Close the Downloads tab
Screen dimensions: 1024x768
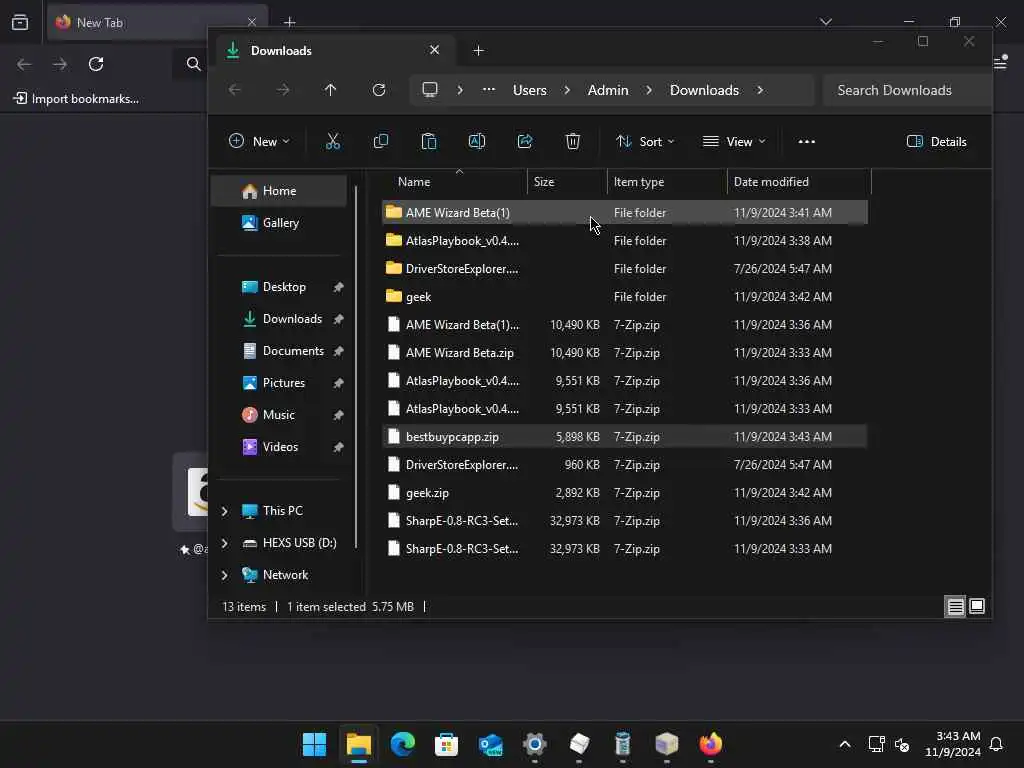434,50
